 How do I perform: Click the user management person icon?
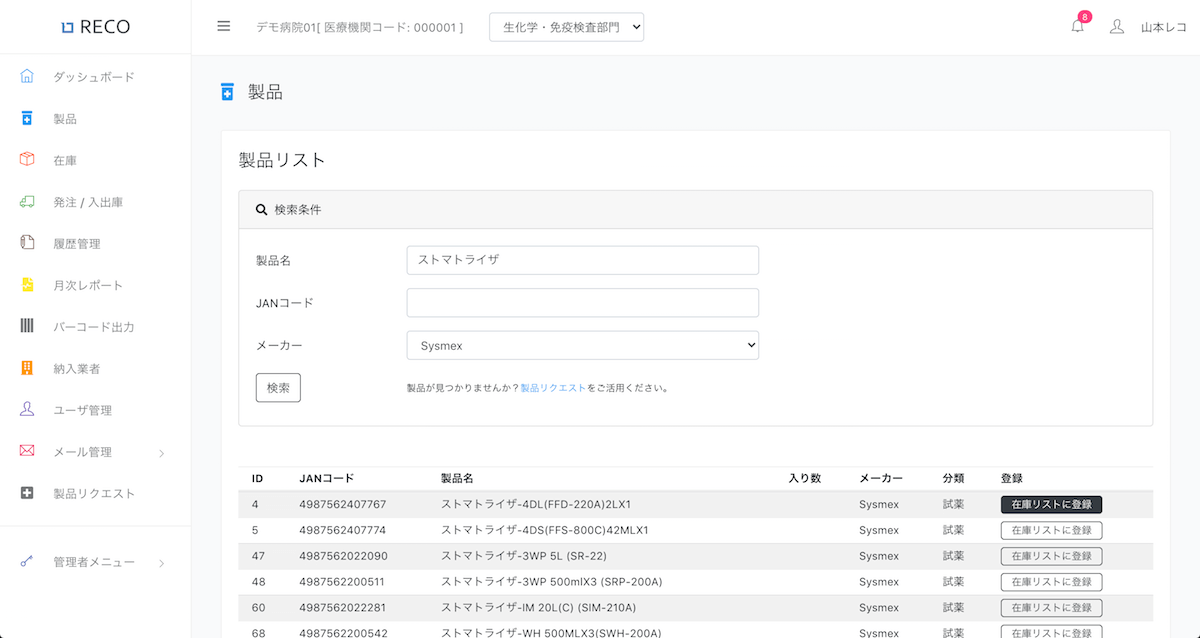tap(27, 410)
